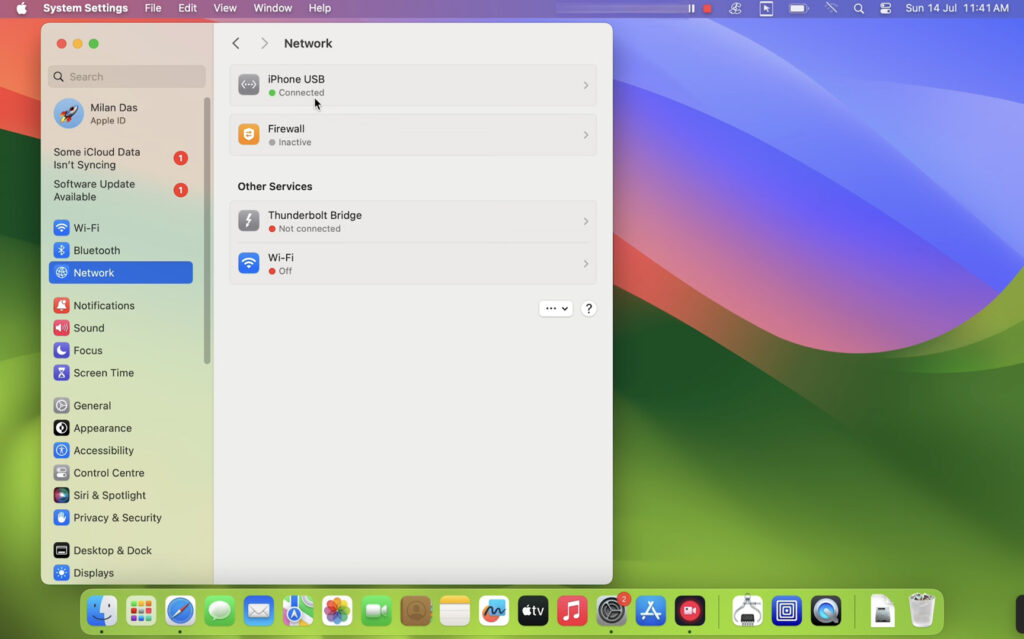The height and width of the screenshot is (639, 1024).
Task: Select the Notifications bell icon
Action: coord(62,306)
